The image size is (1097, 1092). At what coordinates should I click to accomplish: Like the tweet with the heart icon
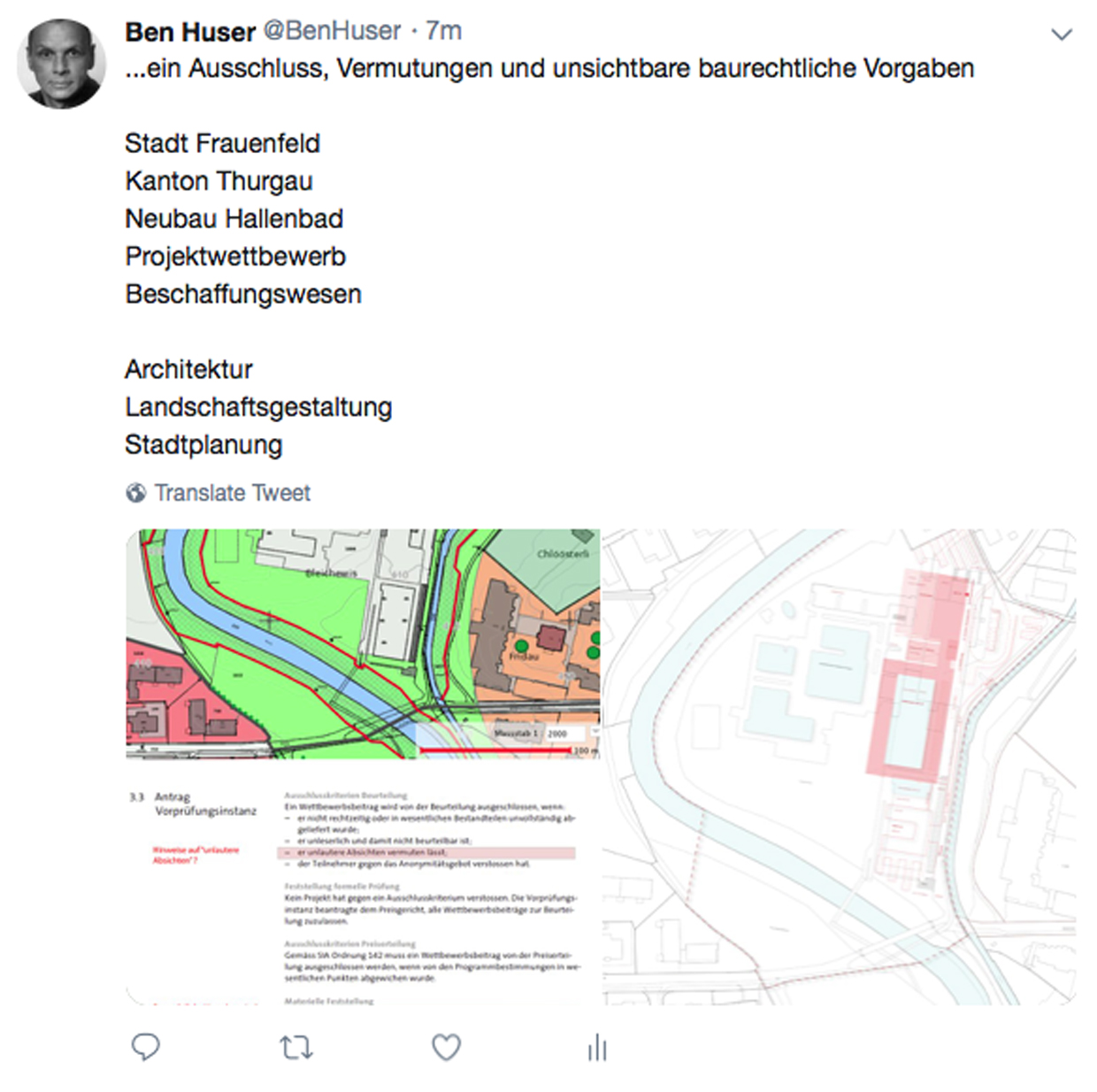446,1047
